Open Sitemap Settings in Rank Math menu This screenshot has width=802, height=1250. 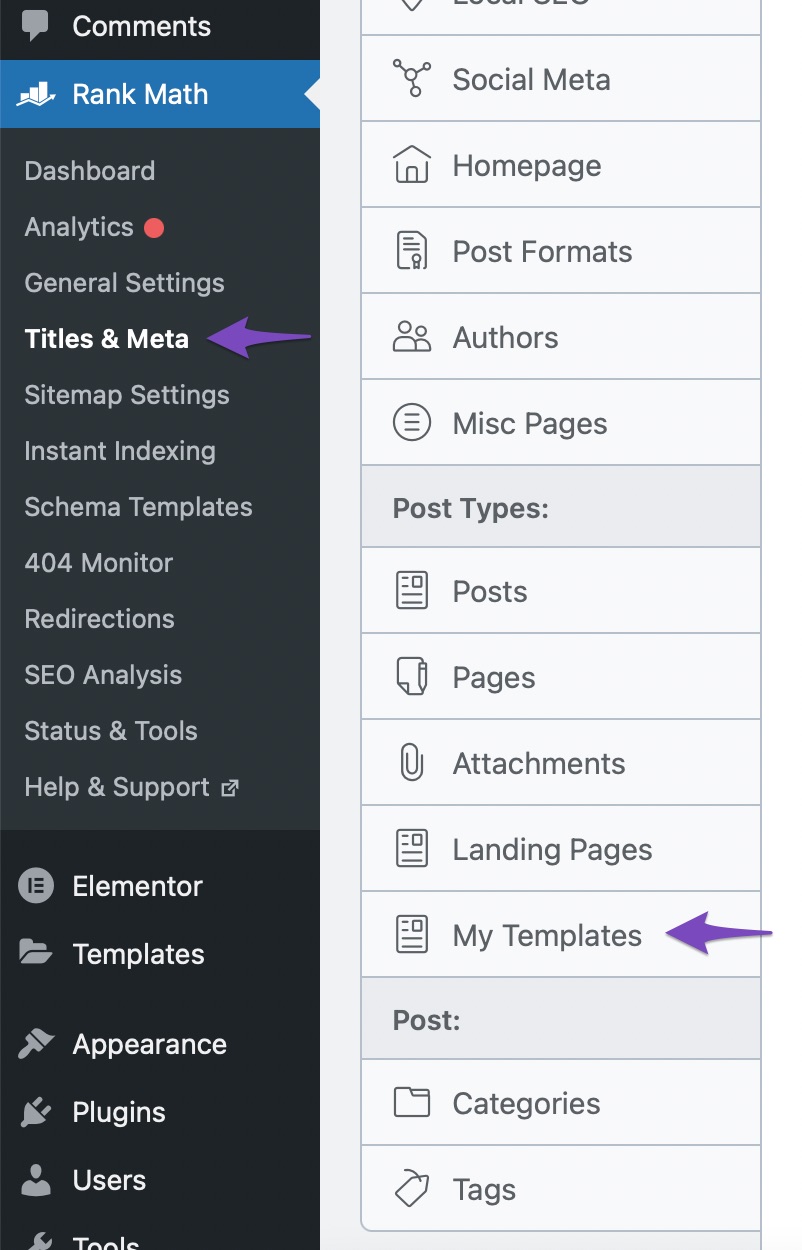127,395
